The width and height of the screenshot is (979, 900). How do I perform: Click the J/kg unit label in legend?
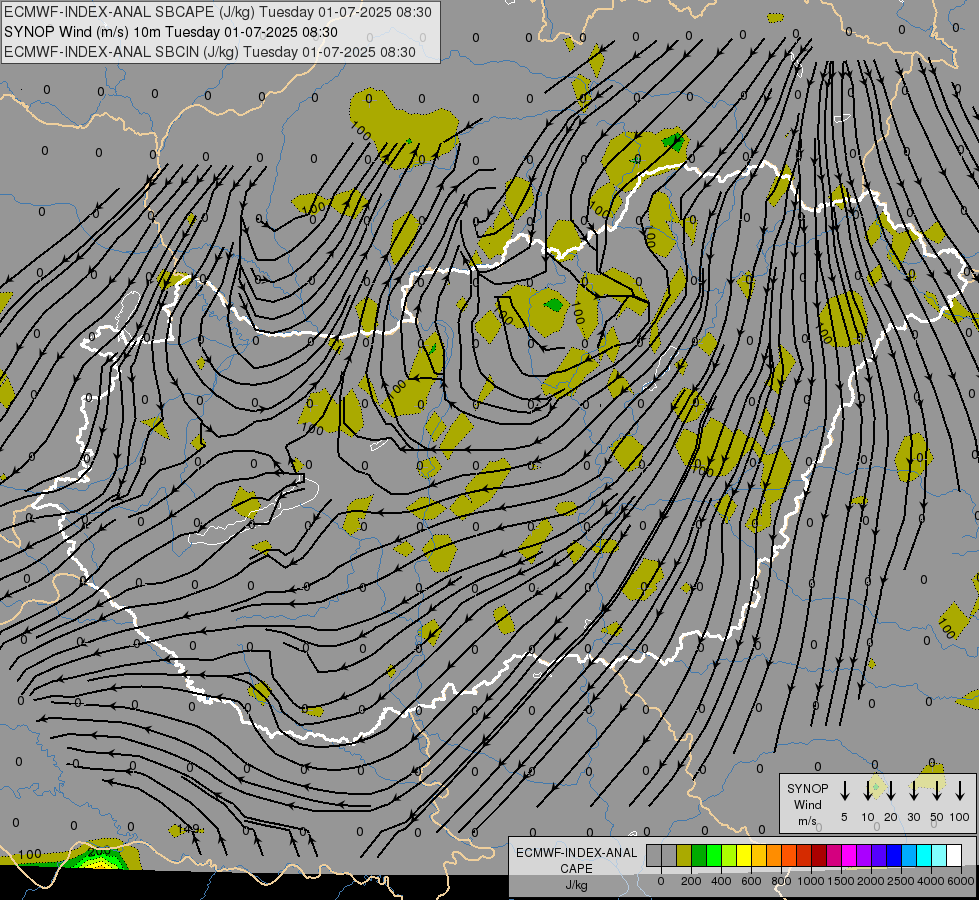[576, 885]
